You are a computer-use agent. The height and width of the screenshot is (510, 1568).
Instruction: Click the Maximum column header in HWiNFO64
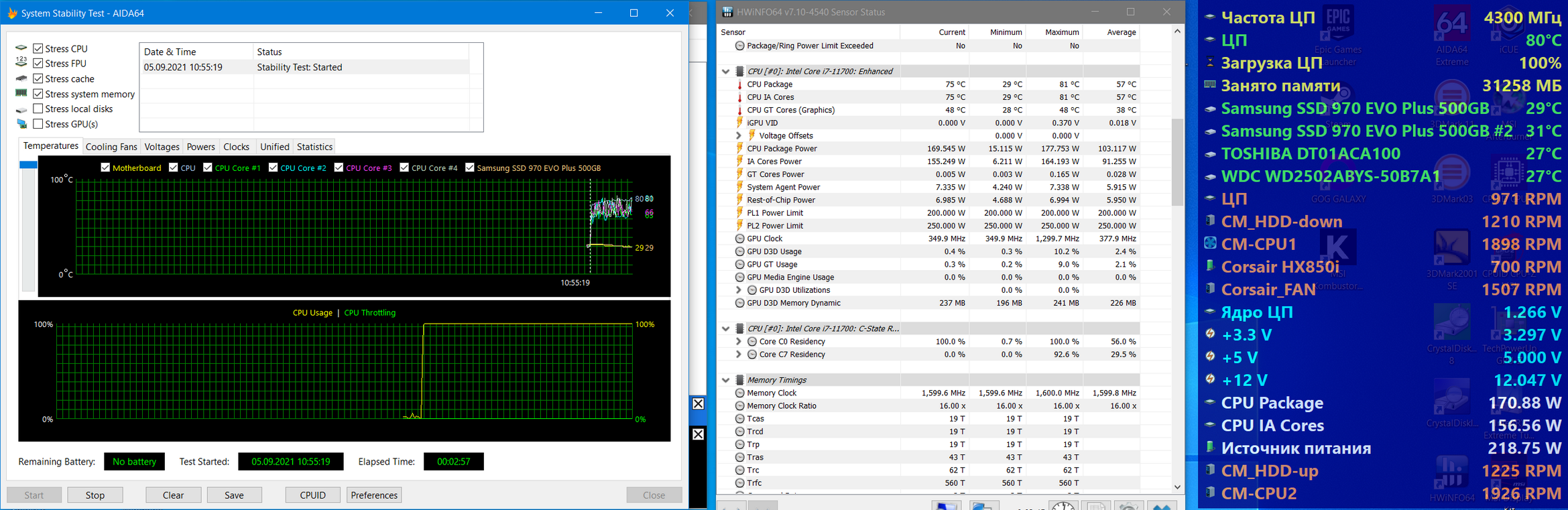(x=1062, y=32)
